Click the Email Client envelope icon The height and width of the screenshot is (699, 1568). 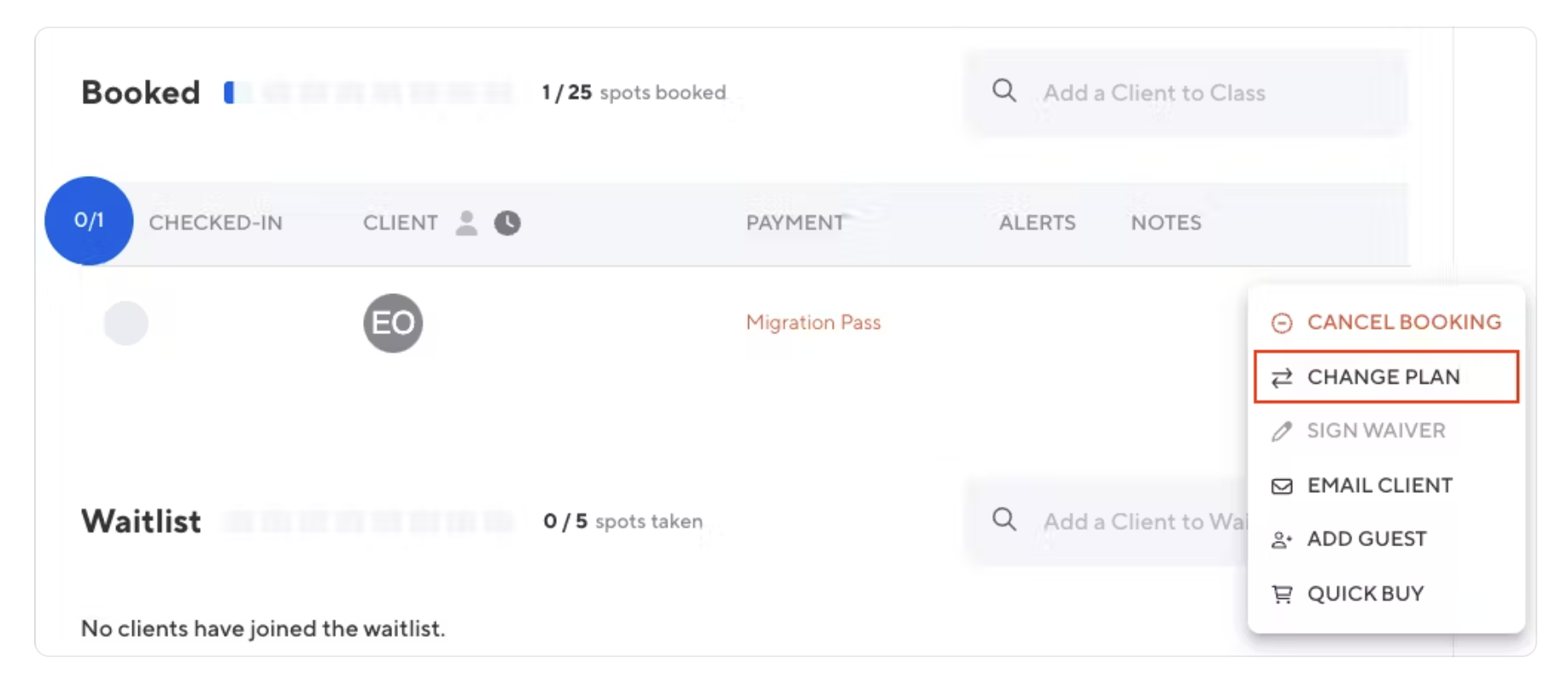(x=1281, y=486)
